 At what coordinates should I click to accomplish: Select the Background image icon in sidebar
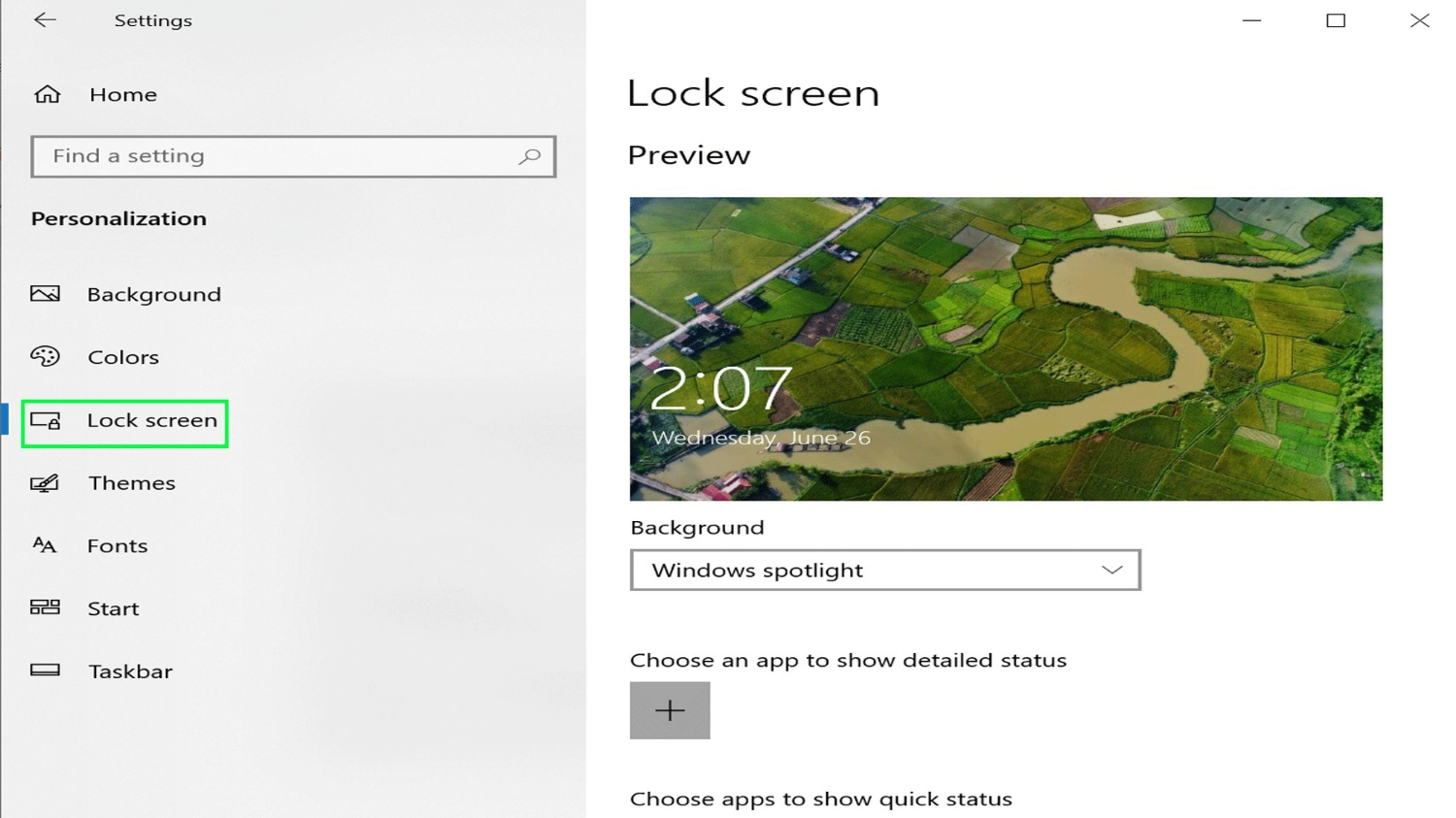[x=45, y=294]
